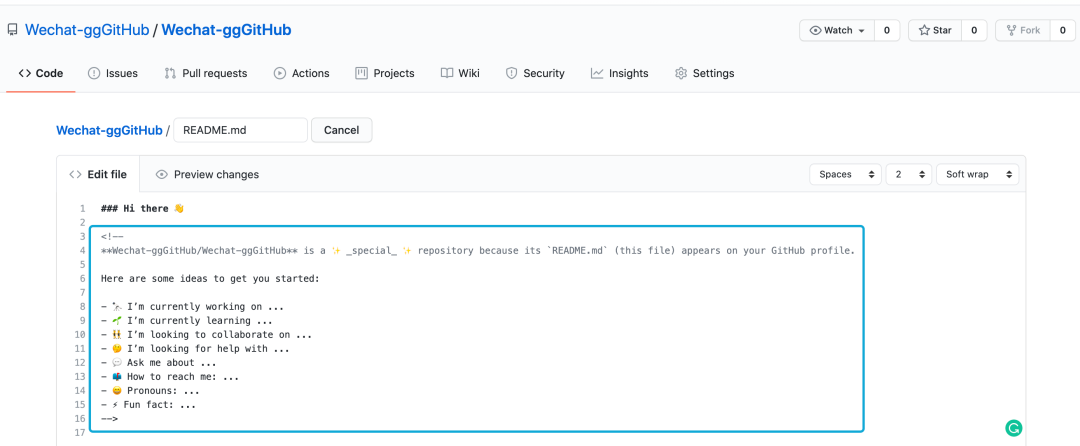Click the 'Pronouns: ...' line

tap(150, 391)
